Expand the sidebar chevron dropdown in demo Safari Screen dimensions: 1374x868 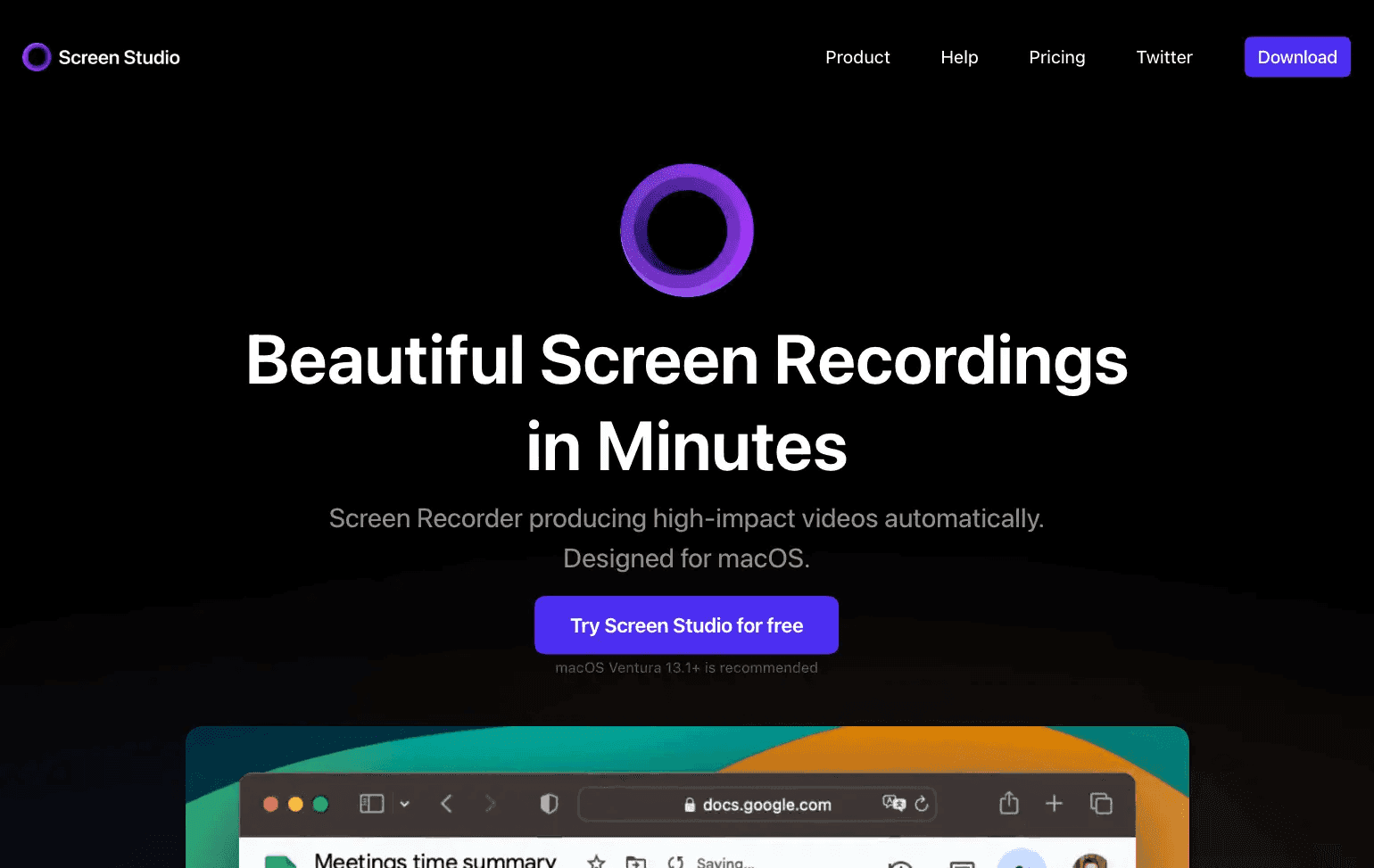(404, 804)
